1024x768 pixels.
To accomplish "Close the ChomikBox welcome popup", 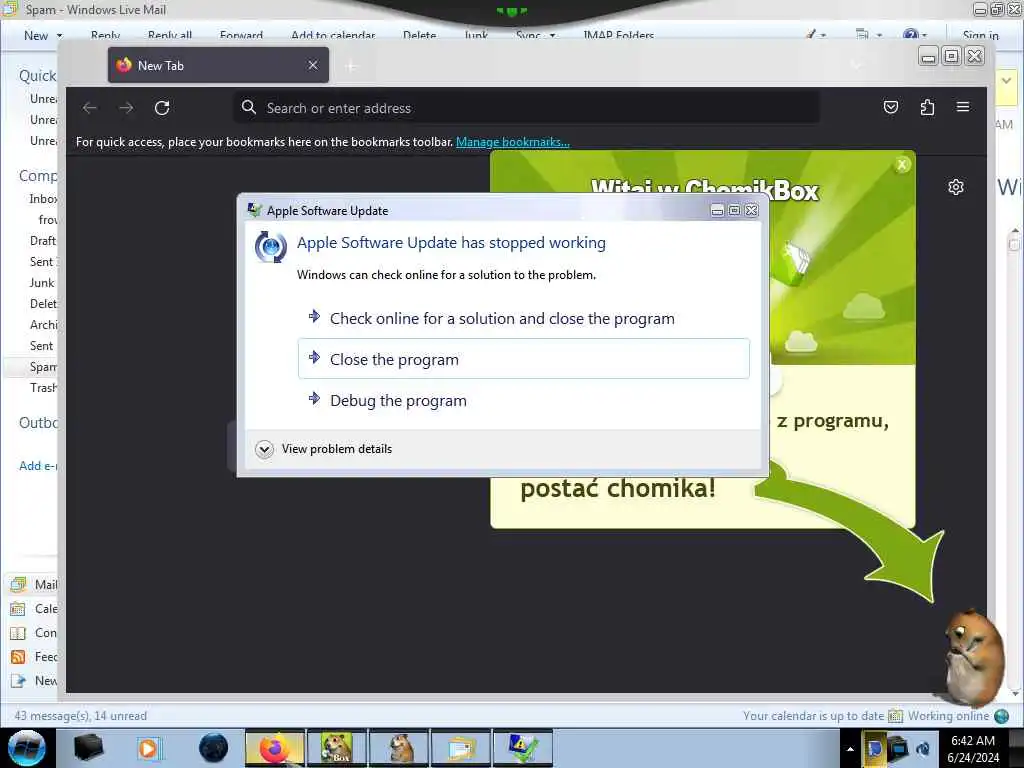I will pos(902,165).
